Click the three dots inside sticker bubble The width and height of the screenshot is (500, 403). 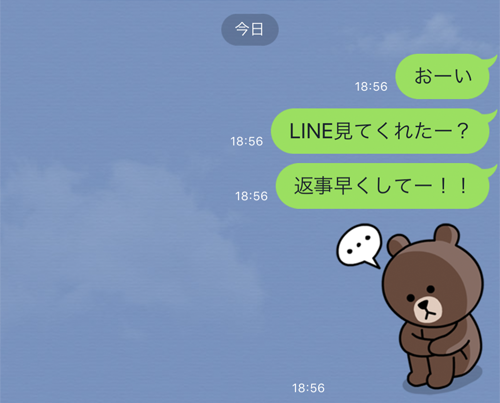coord(359,244)
